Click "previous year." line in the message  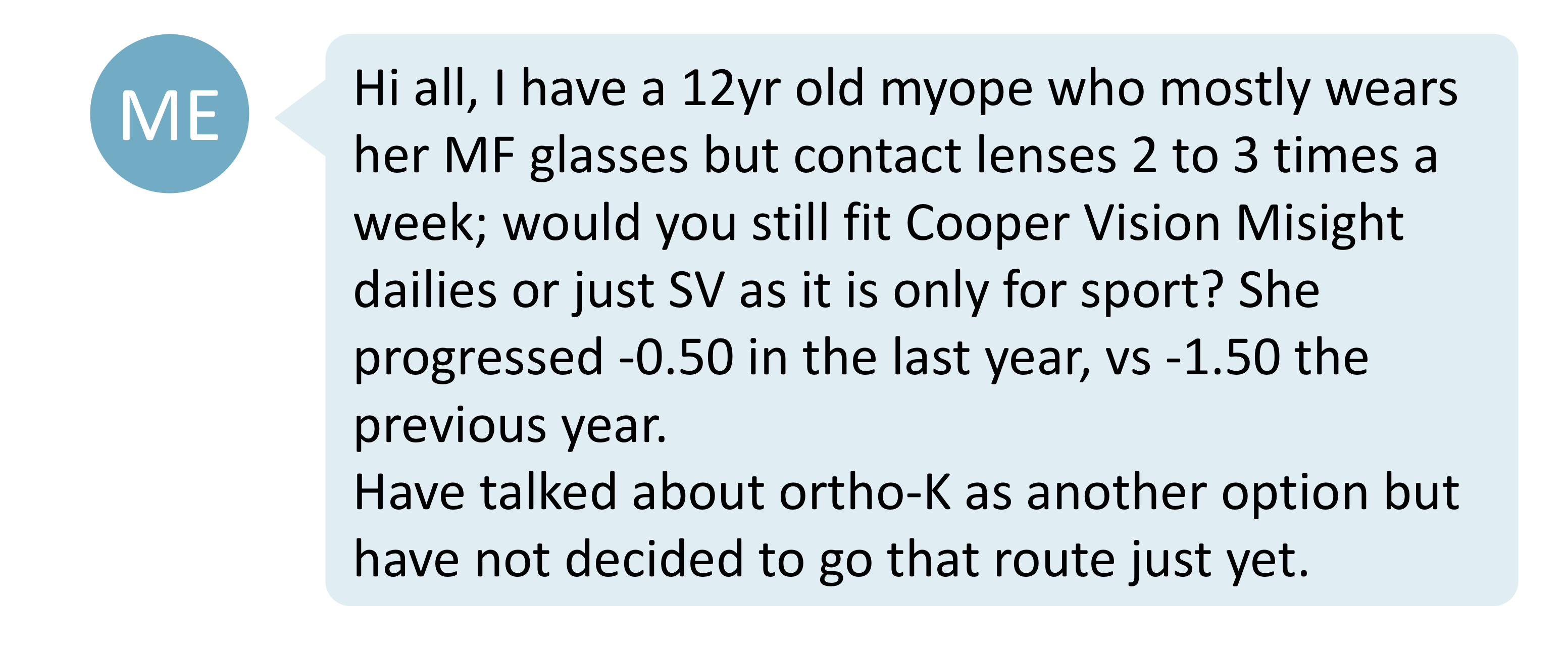(x=510, y=426)
